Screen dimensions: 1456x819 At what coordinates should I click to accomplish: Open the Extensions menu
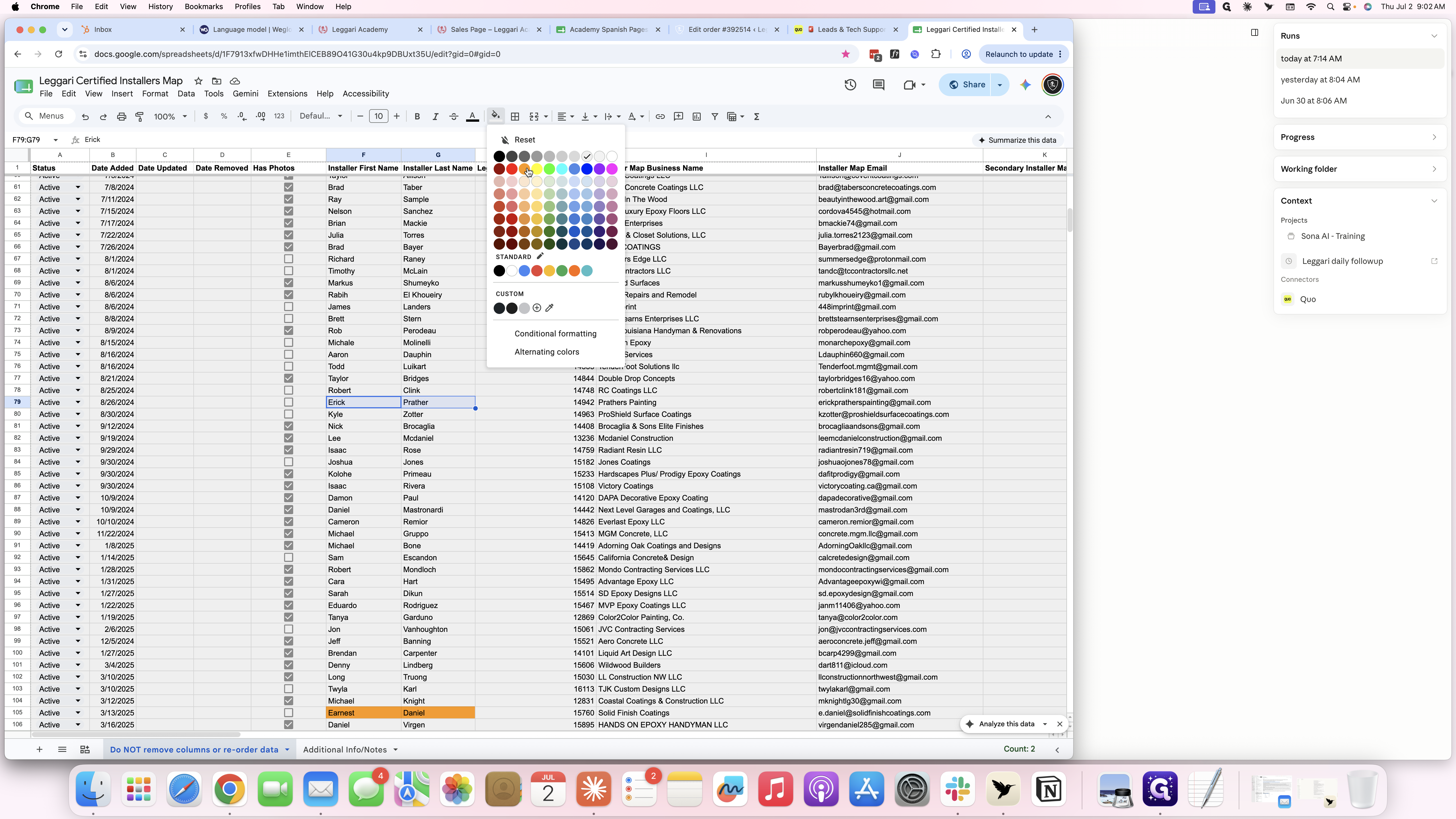pos(287,94)
